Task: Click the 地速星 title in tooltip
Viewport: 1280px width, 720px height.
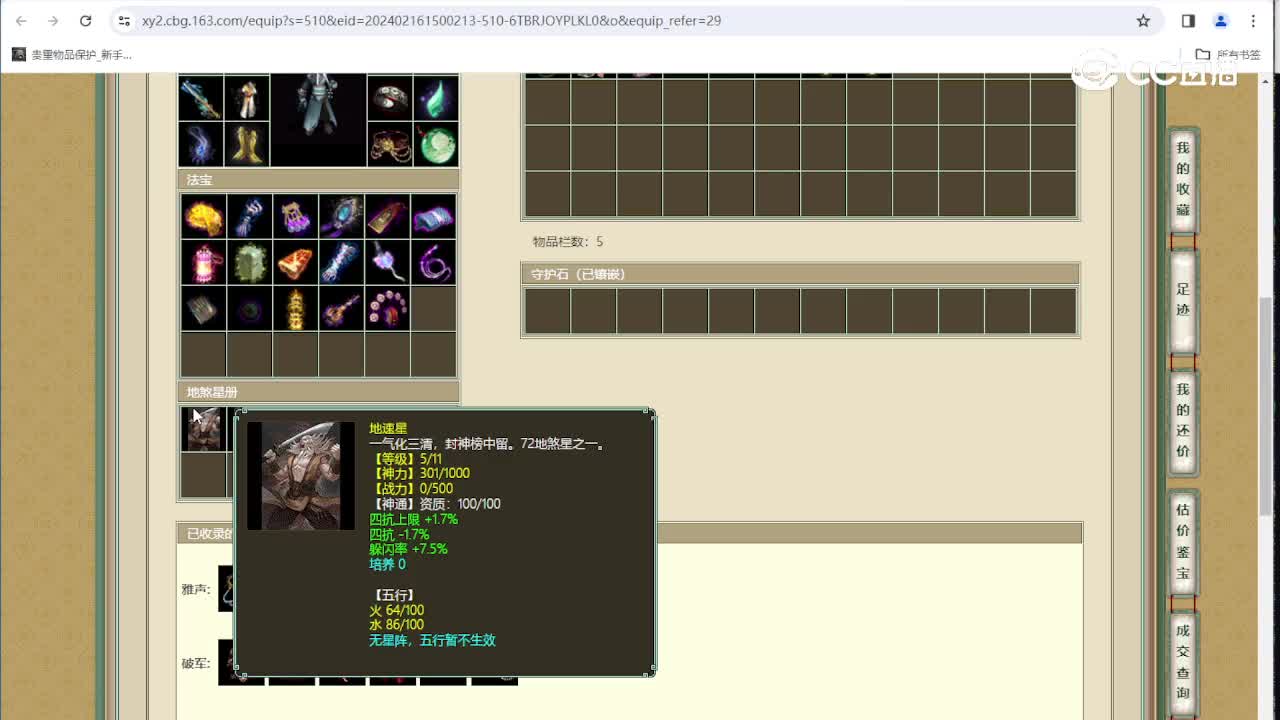Action: (x=388, y=428)
